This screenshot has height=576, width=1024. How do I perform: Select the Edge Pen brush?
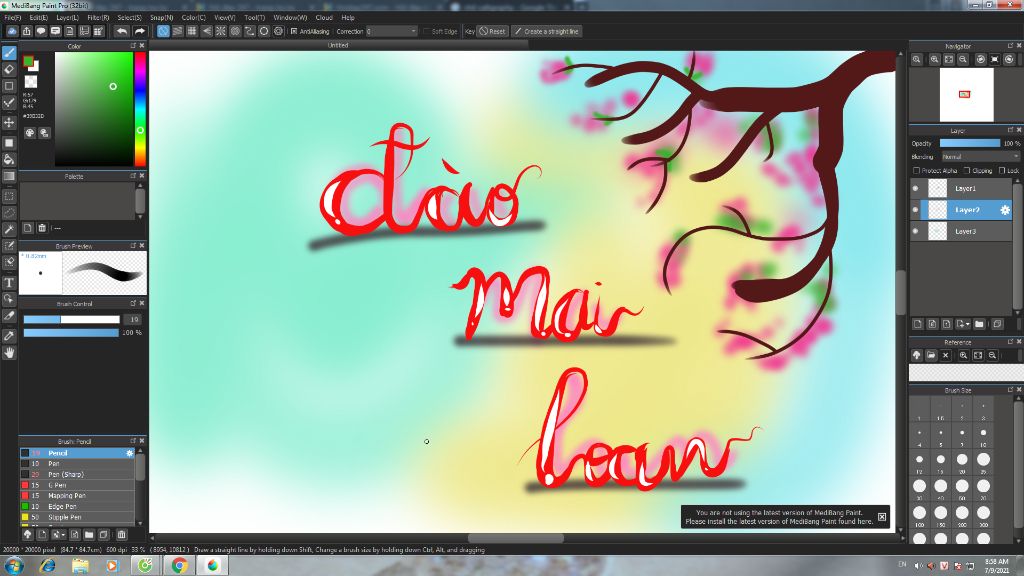coord(77,506)
